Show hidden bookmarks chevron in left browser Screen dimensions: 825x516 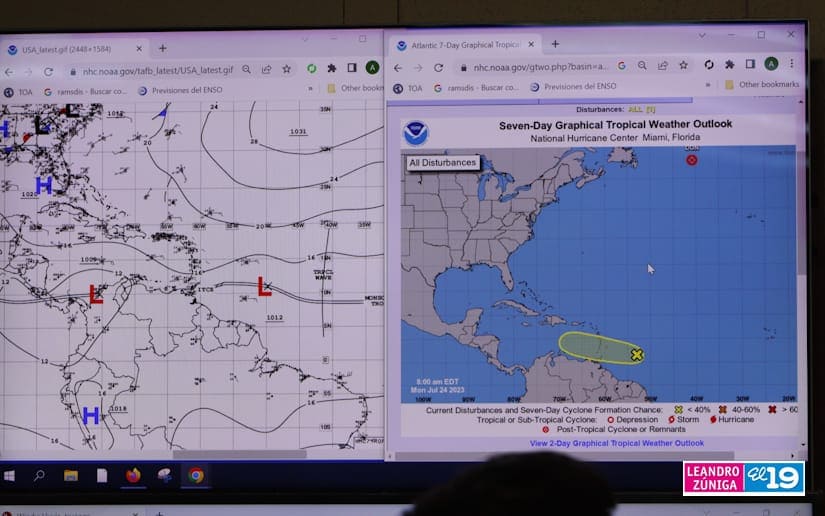[310, 89]
